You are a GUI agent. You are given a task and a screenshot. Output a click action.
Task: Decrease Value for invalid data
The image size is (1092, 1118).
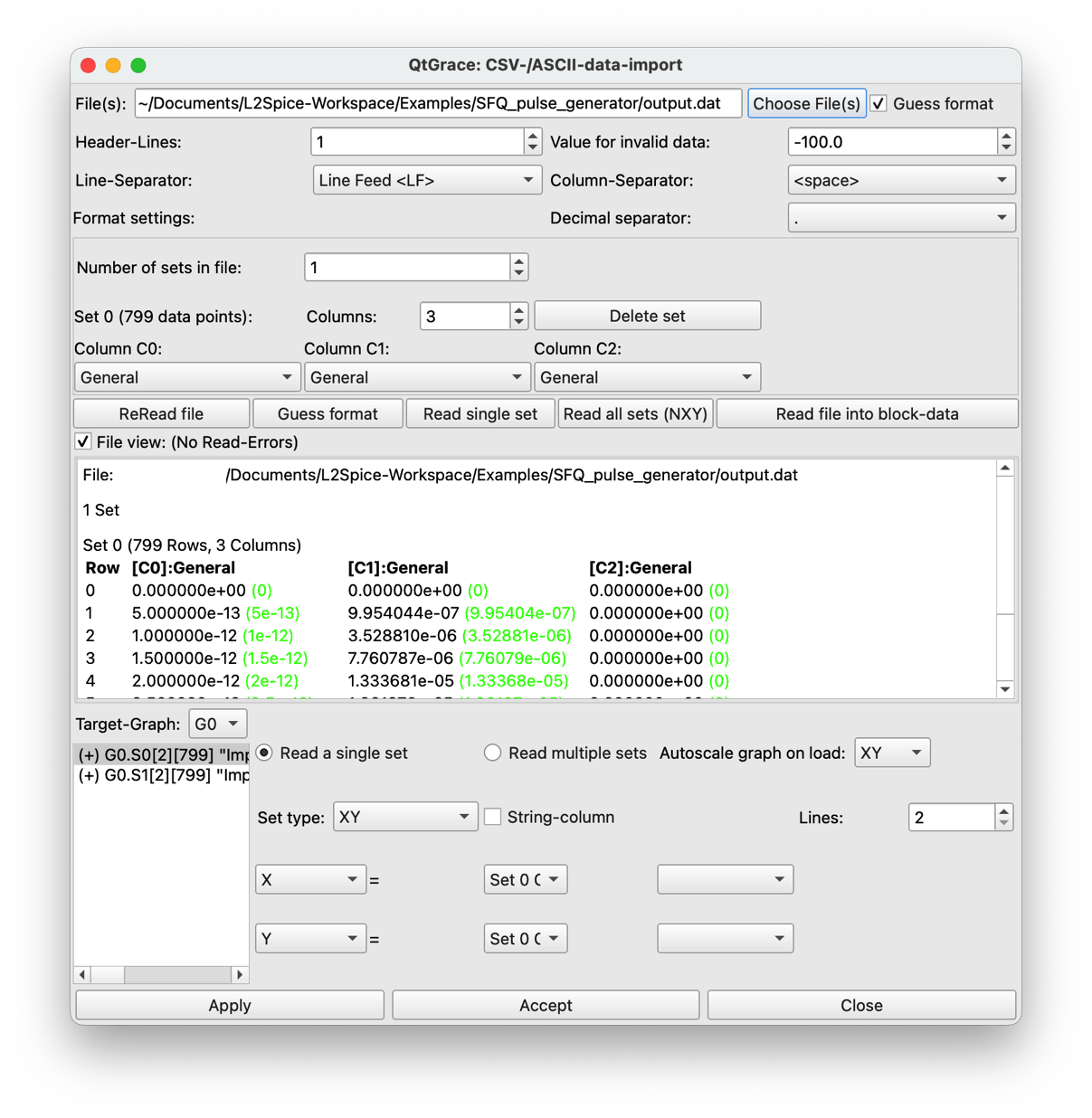click(1006, 147)
